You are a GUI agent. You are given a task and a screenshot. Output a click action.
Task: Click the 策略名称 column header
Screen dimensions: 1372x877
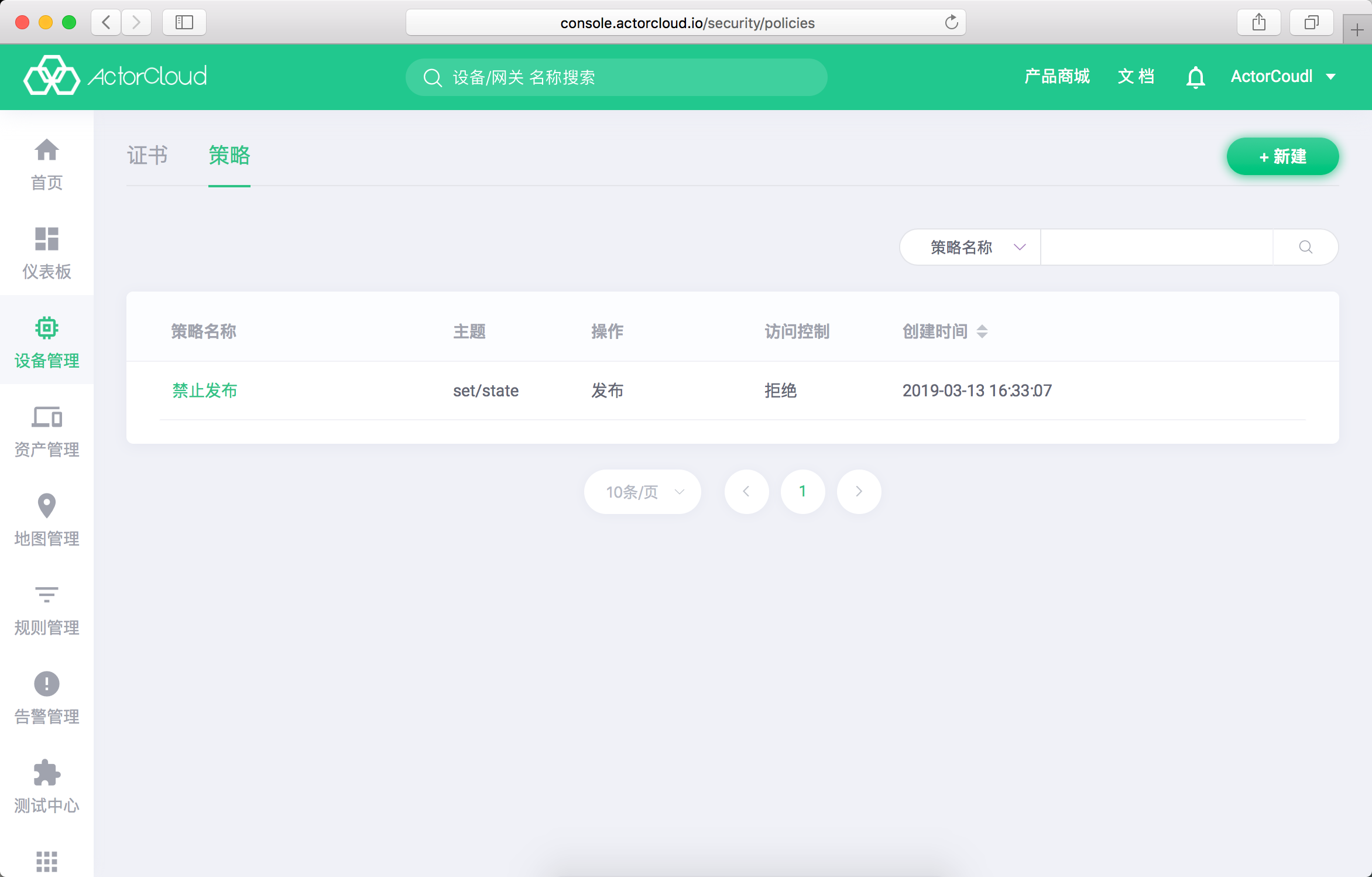click(x=204, y=331)
